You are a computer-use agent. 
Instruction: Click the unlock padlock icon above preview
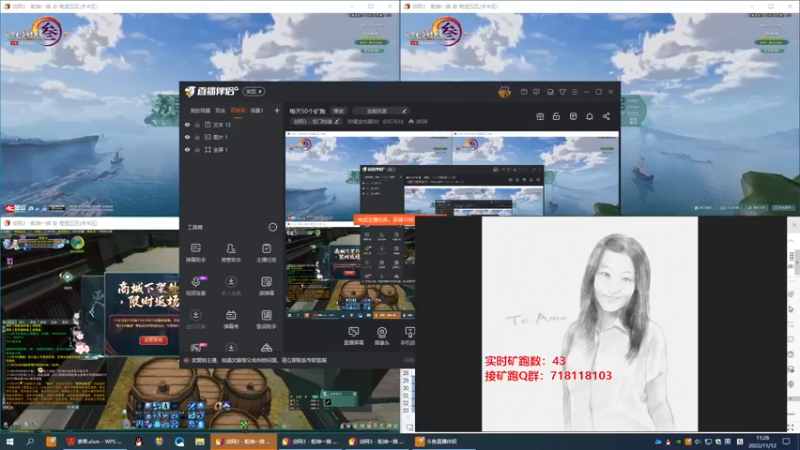[x=556, y=116]
